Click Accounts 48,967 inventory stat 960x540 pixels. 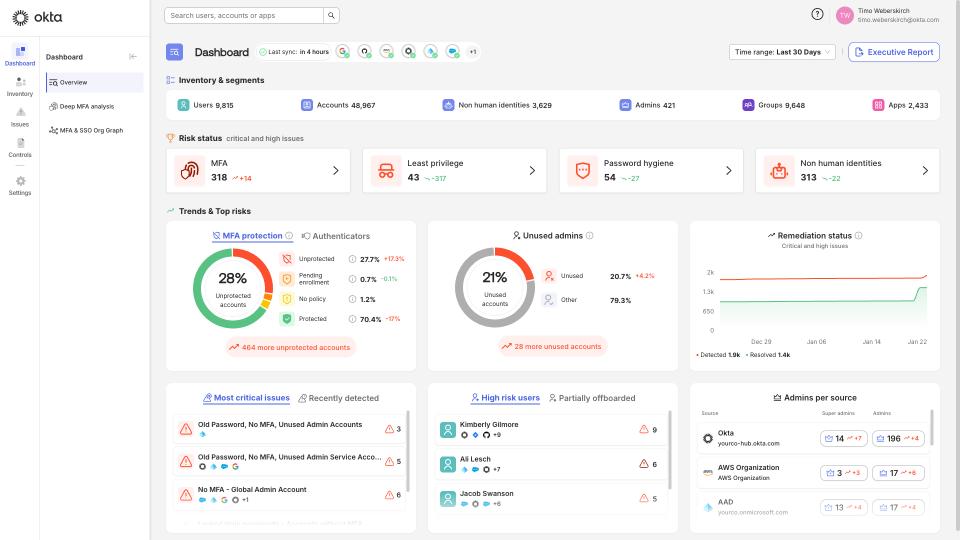338,105
